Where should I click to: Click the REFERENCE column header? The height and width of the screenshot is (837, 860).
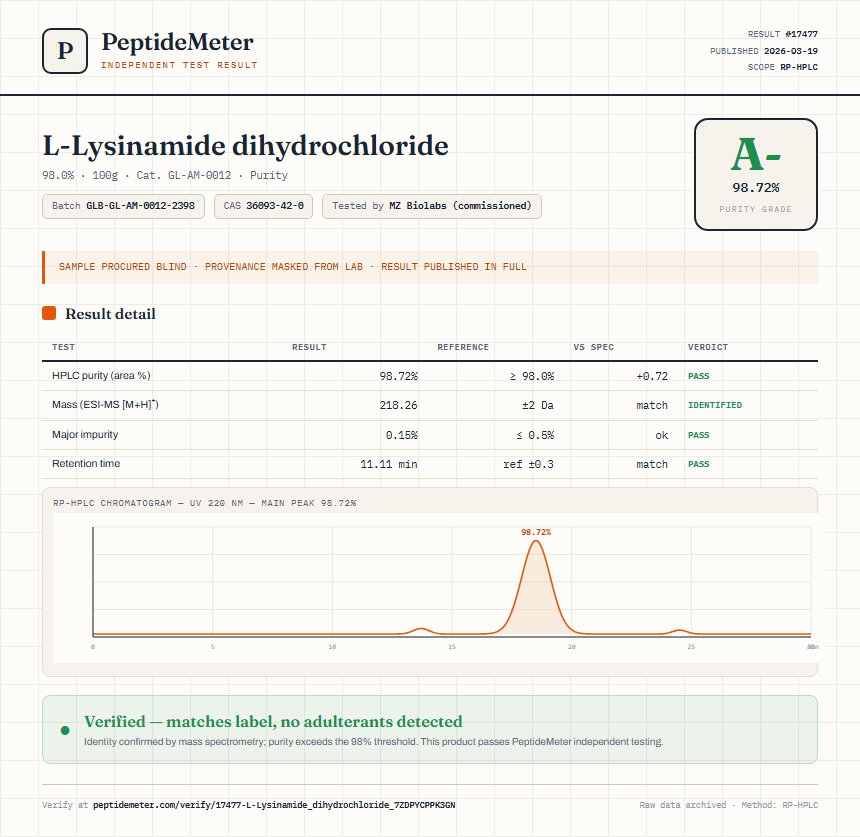click(x=463, y=347)
